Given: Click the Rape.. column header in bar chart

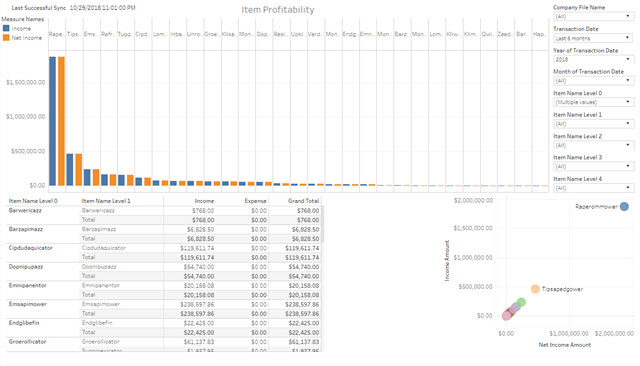Looking at the screenshot, I should pyautogui.click(x=56, y=34).
